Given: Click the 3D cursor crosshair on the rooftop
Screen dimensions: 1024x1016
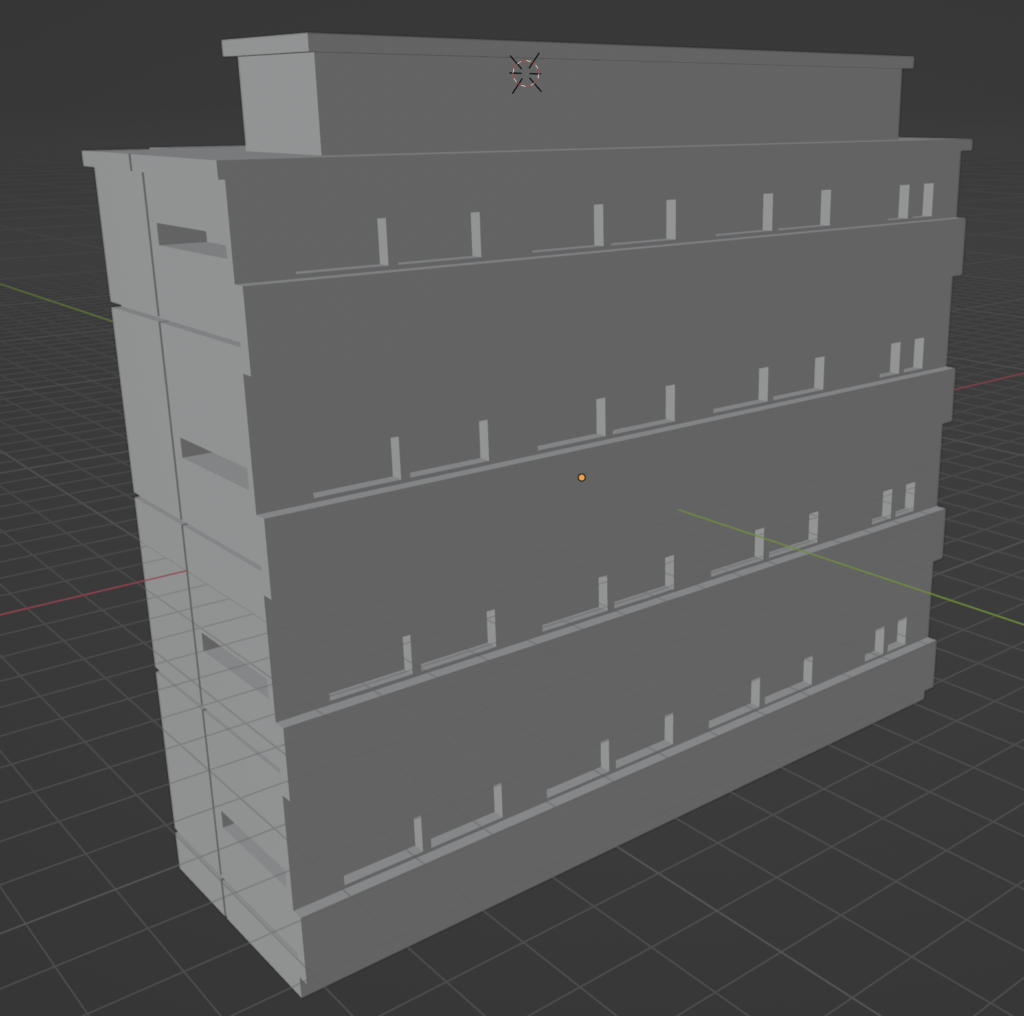Looking at the screenshot, I should (525, 73).
